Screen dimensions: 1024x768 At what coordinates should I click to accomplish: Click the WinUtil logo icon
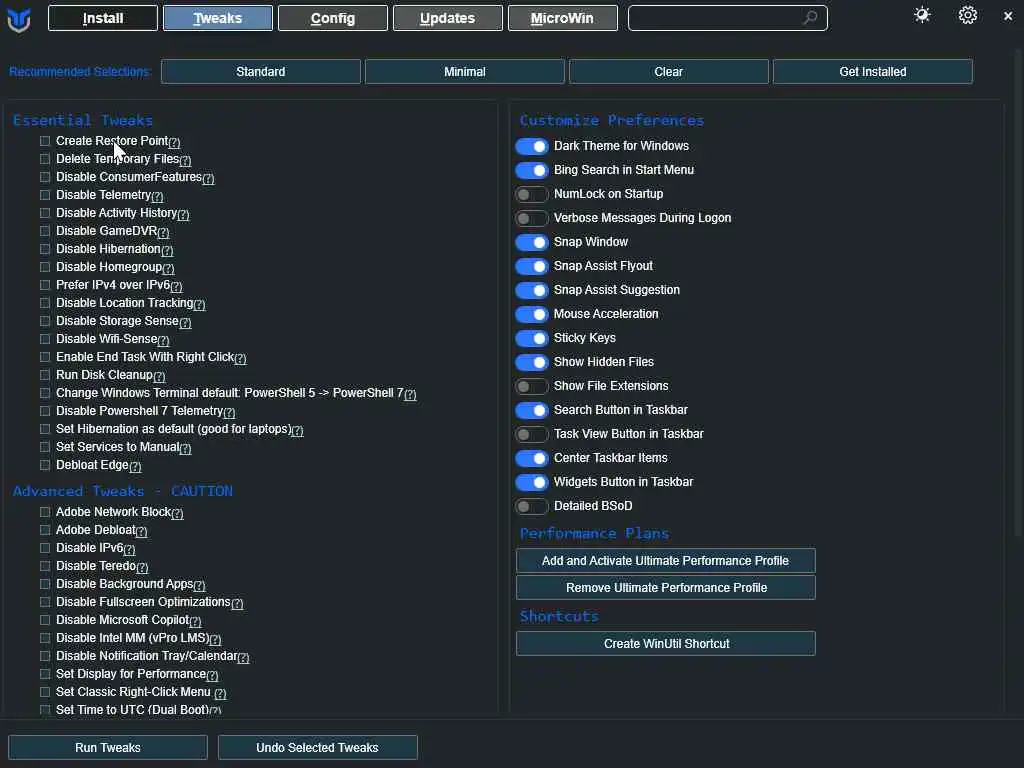[x=19, y=20]
